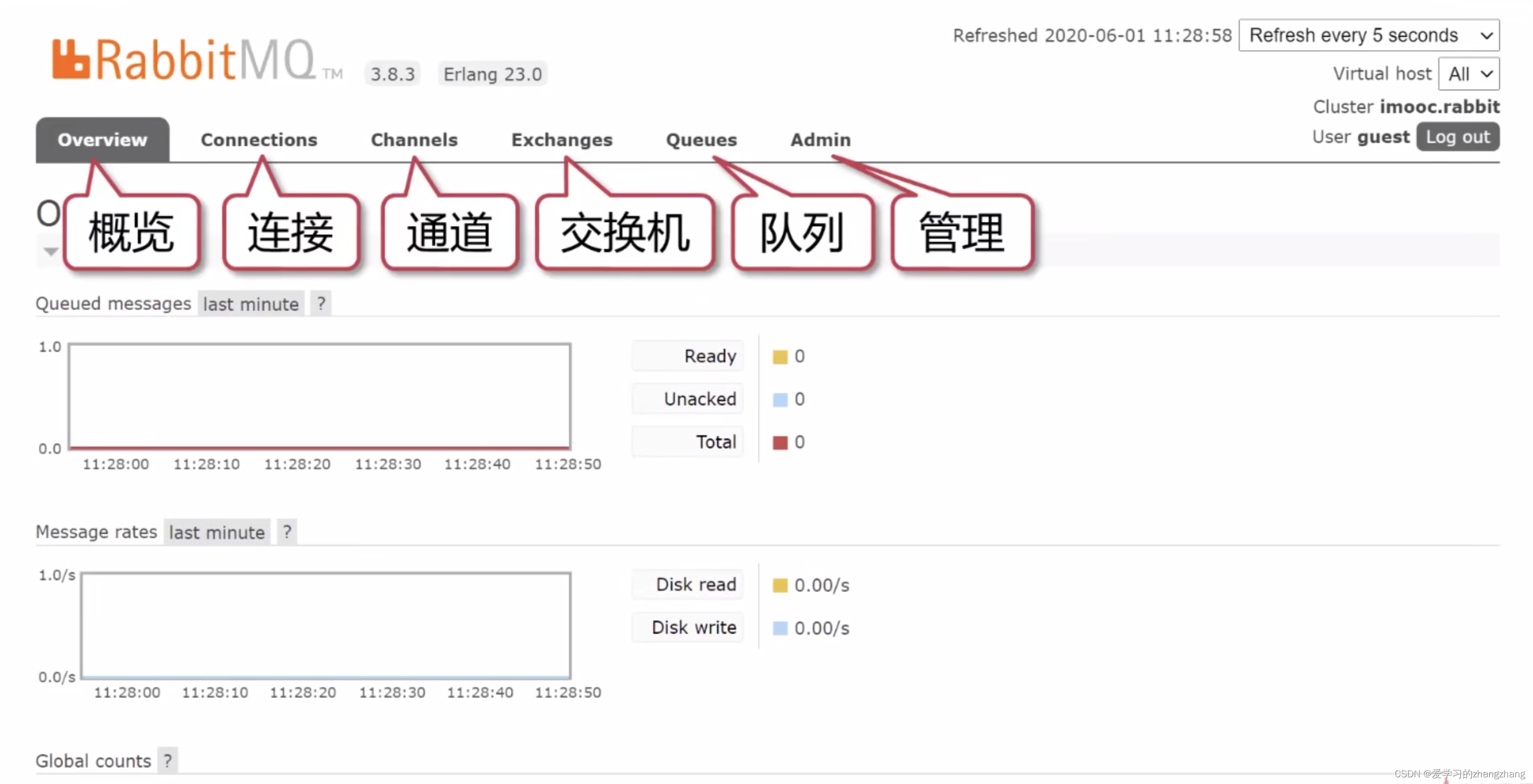Image resolution: width=1533 pixels, height=784 pixels.
Task: Click the imooc.rabbit cluster name
Action: [1439, 106]
